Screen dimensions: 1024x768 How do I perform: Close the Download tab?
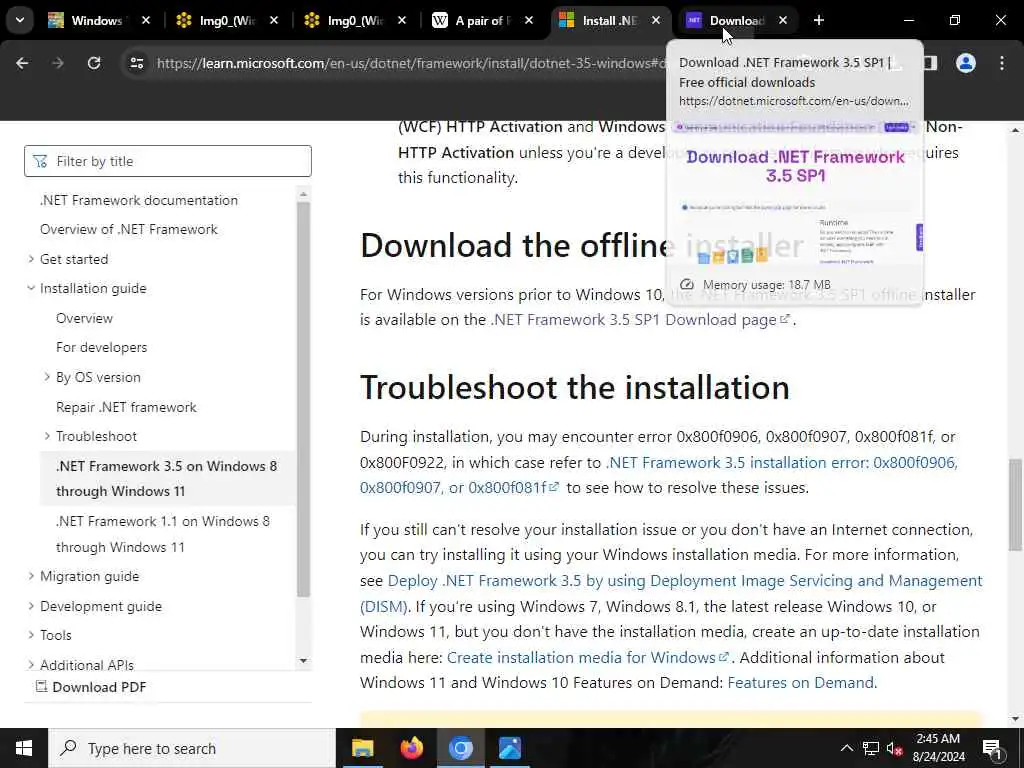click(x=782, y=20)
